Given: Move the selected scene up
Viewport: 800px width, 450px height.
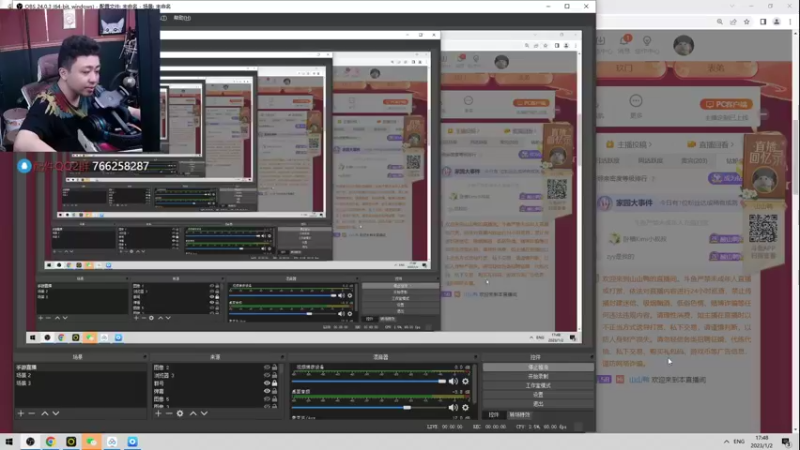Looking at the screenshot, I should [x=44, y=413].
